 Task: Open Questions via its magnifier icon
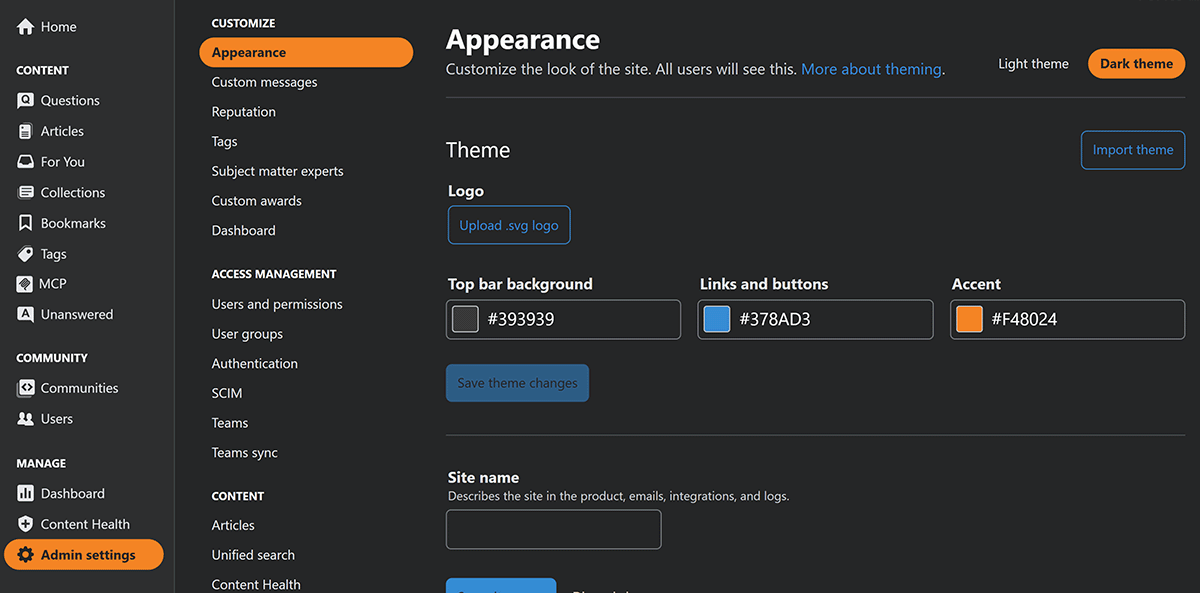pos(26,101)
